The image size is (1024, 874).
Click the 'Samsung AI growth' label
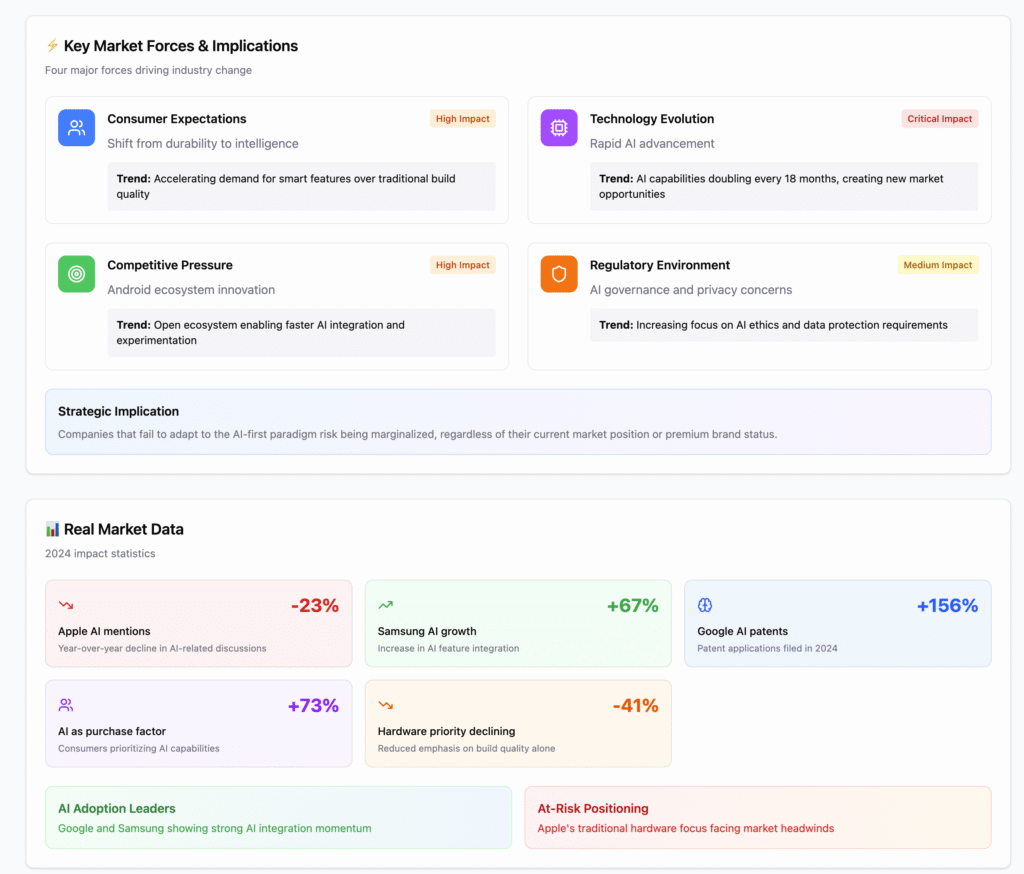pos(427,632)
